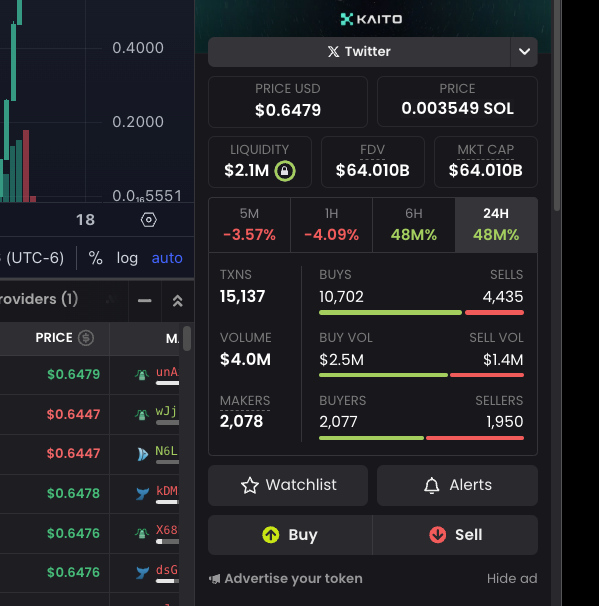Click the turtle icon beside X68
Screen dimensions: 599x606
pyautogui.click(x=142, y=534)
